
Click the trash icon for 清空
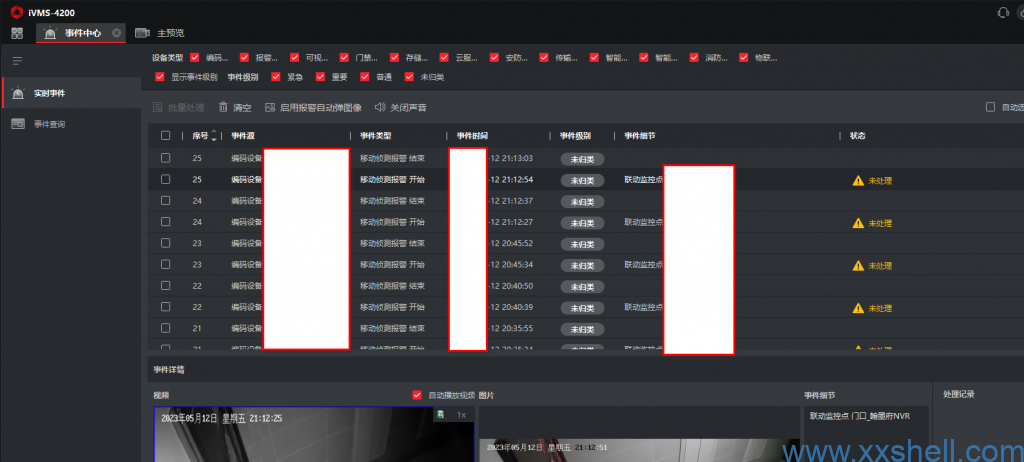pos(223,107)
